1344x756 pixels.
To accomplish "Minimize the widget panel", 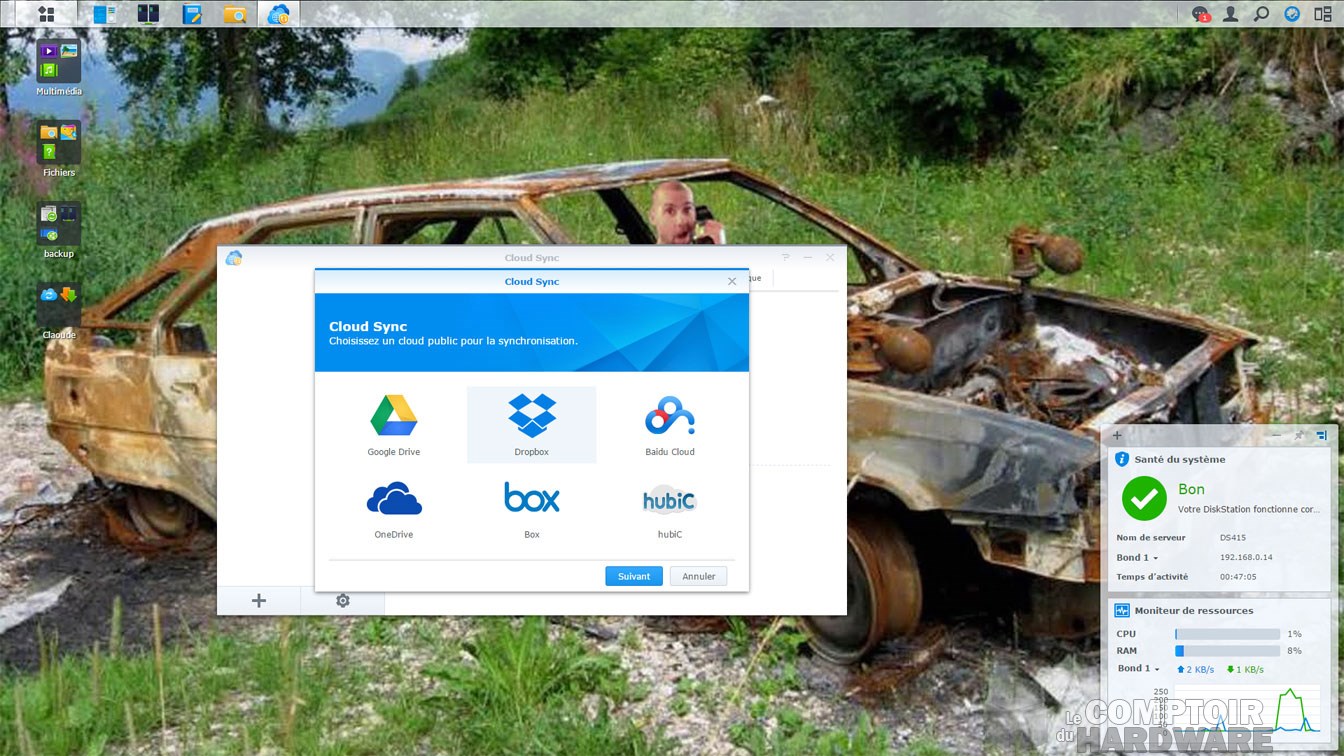I will tap(1276, 436).
